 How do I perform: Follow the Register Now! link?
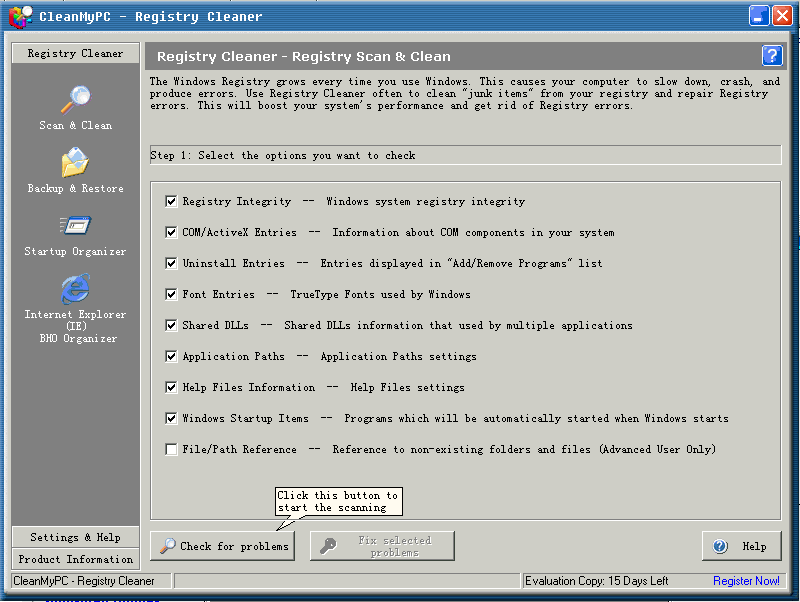(x=746, y=581)
